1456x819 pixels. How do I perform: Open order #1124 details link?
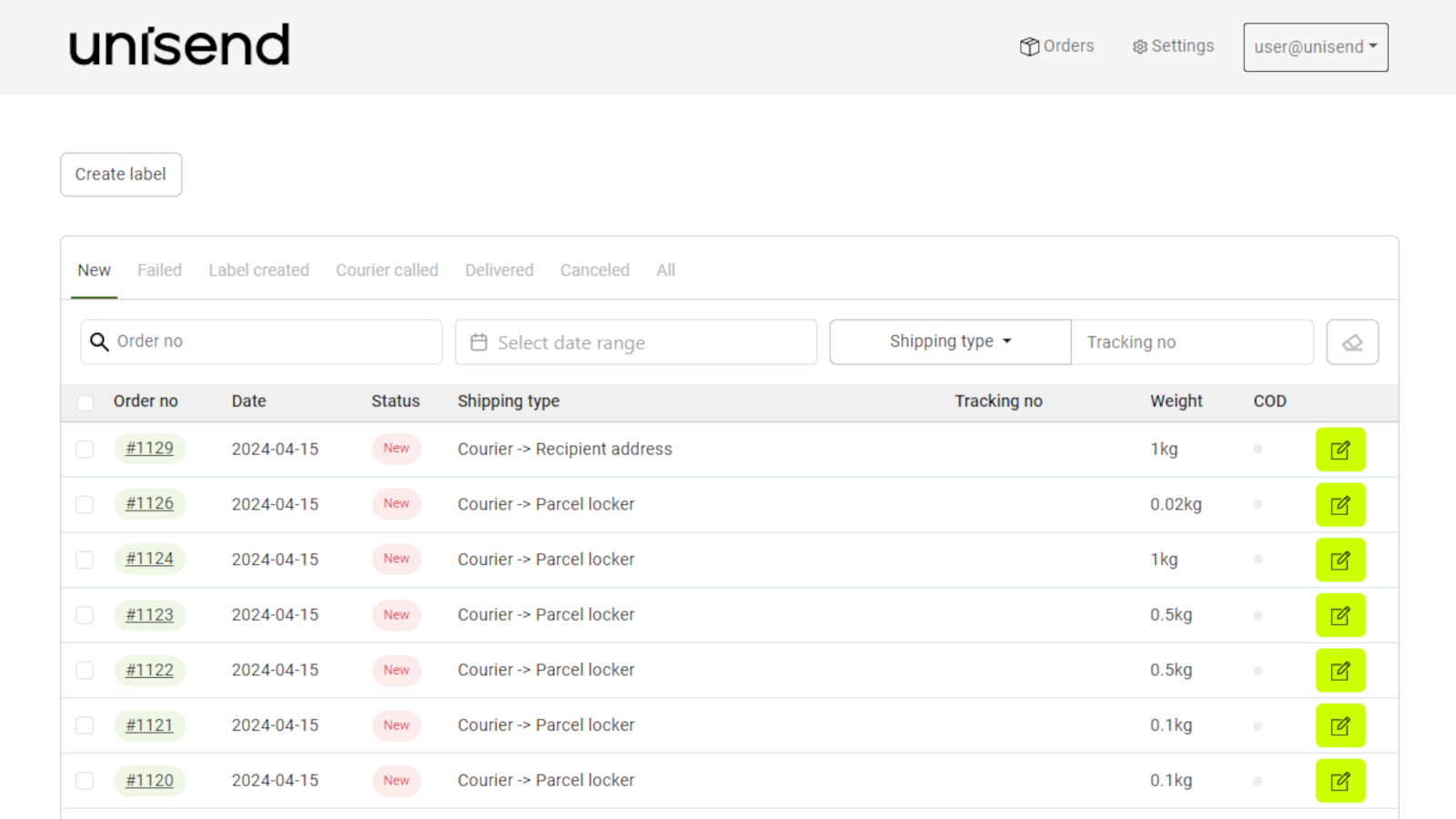pyautogui.click(x=149, y=559)
